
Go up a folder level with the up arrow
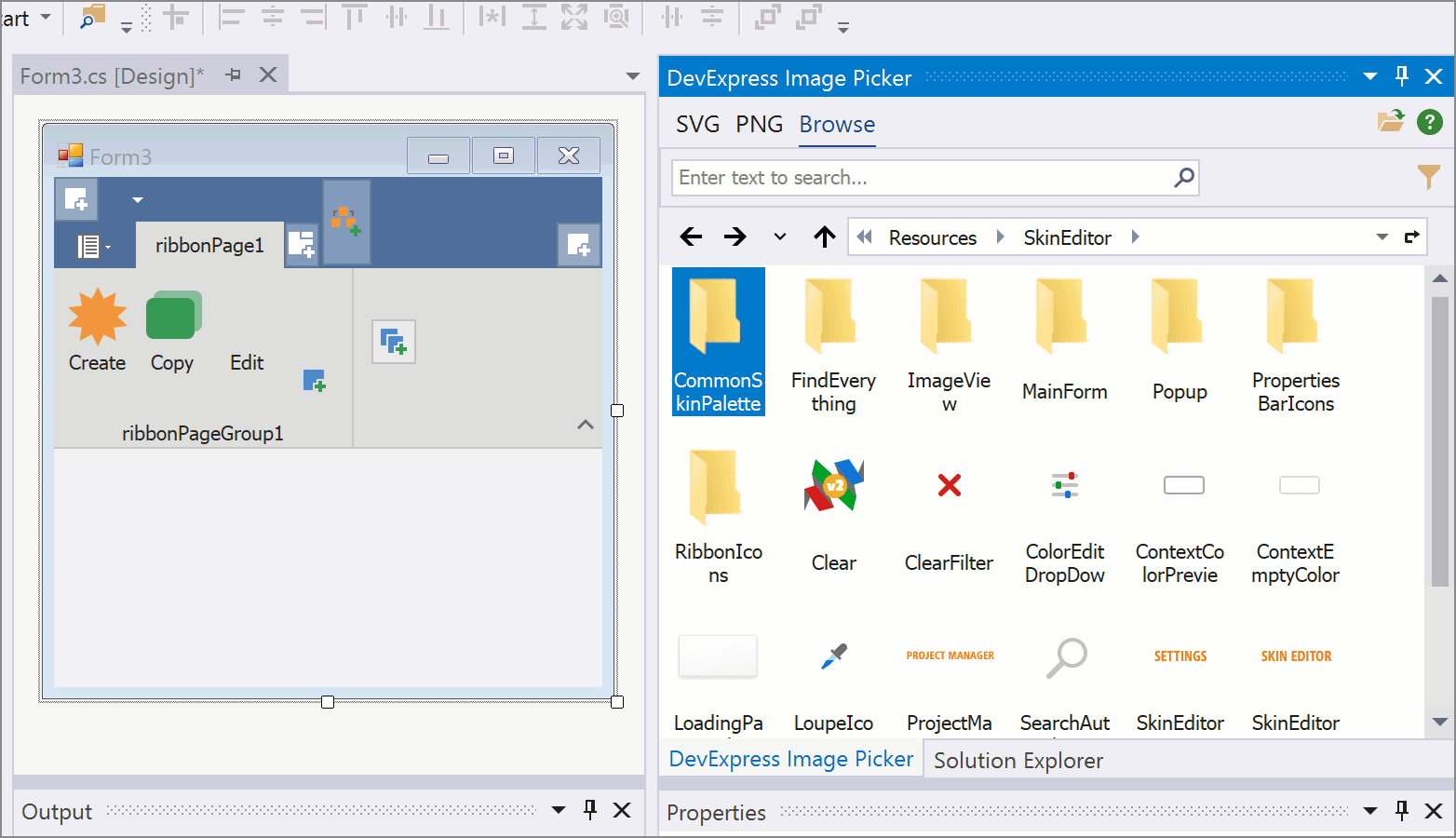824,237
